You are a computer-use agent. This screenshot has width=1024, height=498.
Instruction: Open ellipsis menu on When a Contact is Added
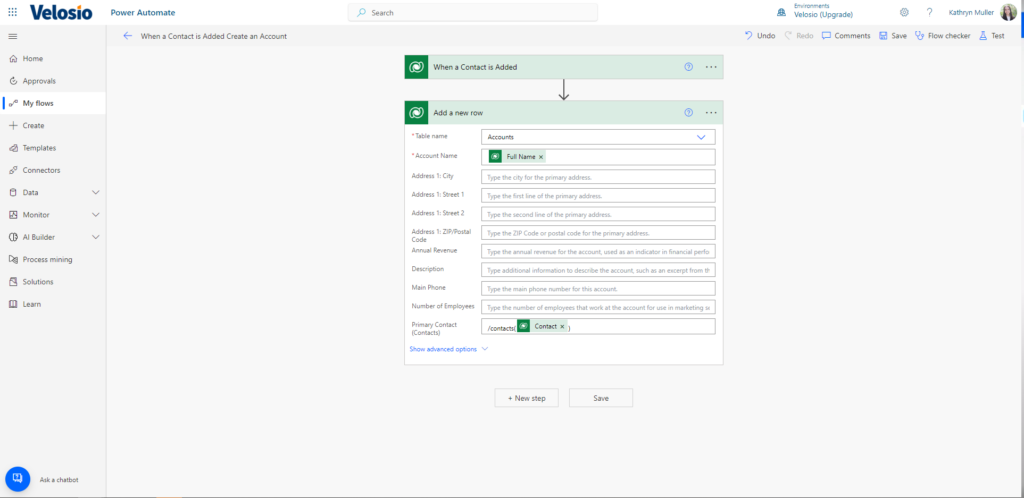(x=711, y=67)
